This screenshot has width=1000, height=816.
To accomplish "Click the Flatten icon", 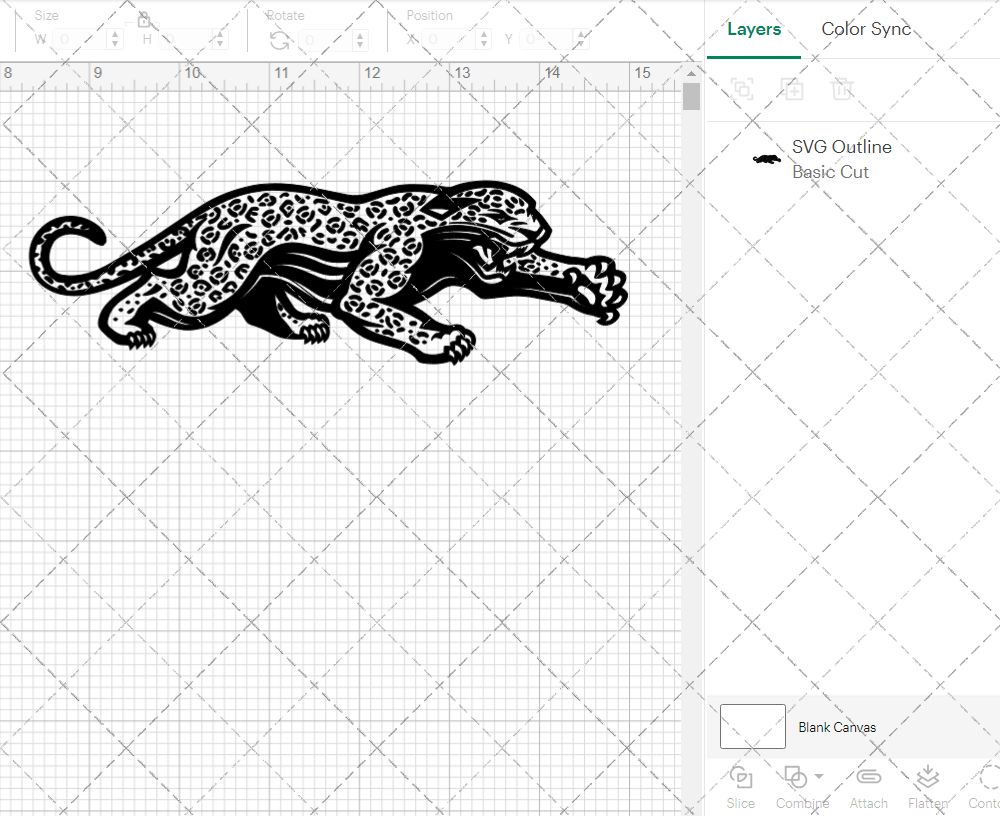I will click(x=927, y=777).
